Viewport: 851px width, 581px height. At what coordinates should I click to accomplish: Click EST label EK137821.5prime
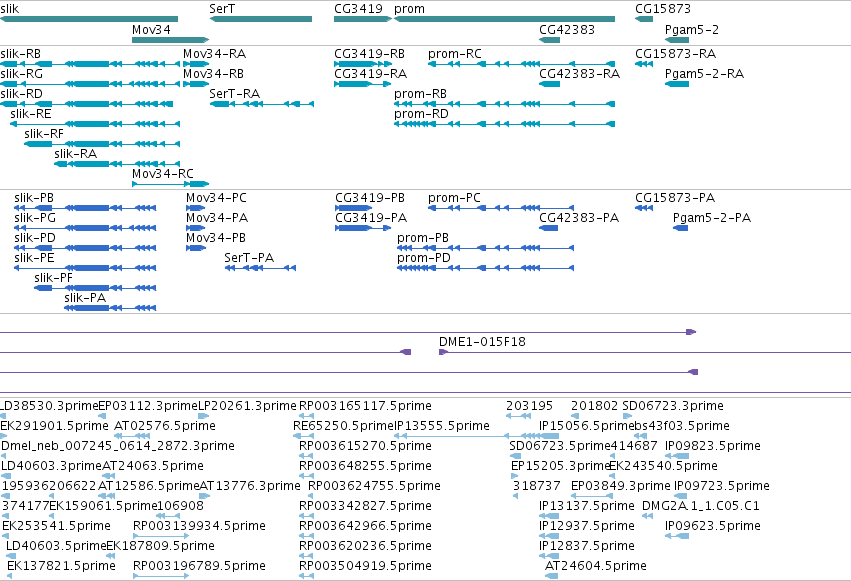[61, 566]
